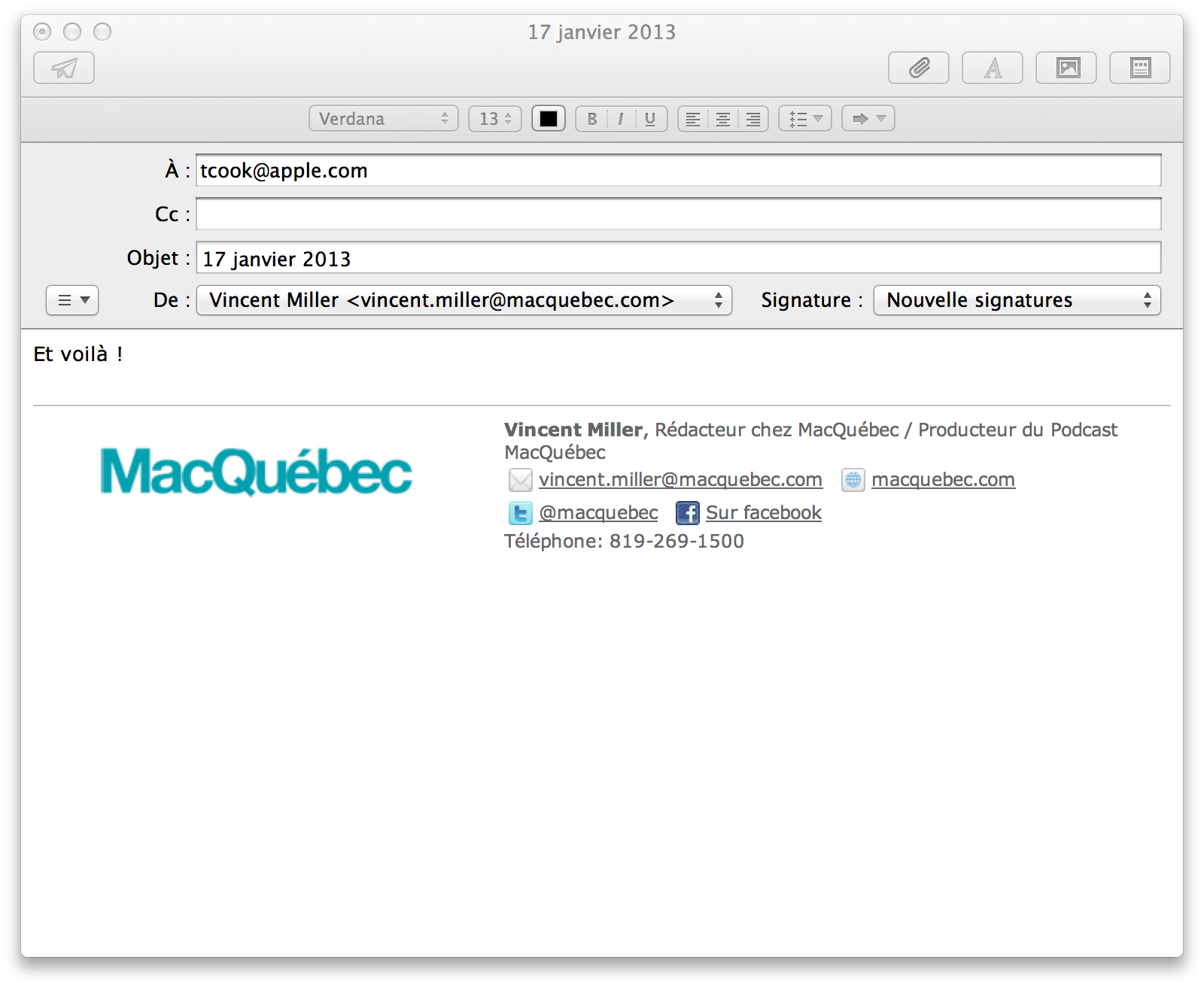Image resolution: width=1204 pixels, height=987 pixels.
Task: Open the De sender account dropdown
Action: (464, 300)
